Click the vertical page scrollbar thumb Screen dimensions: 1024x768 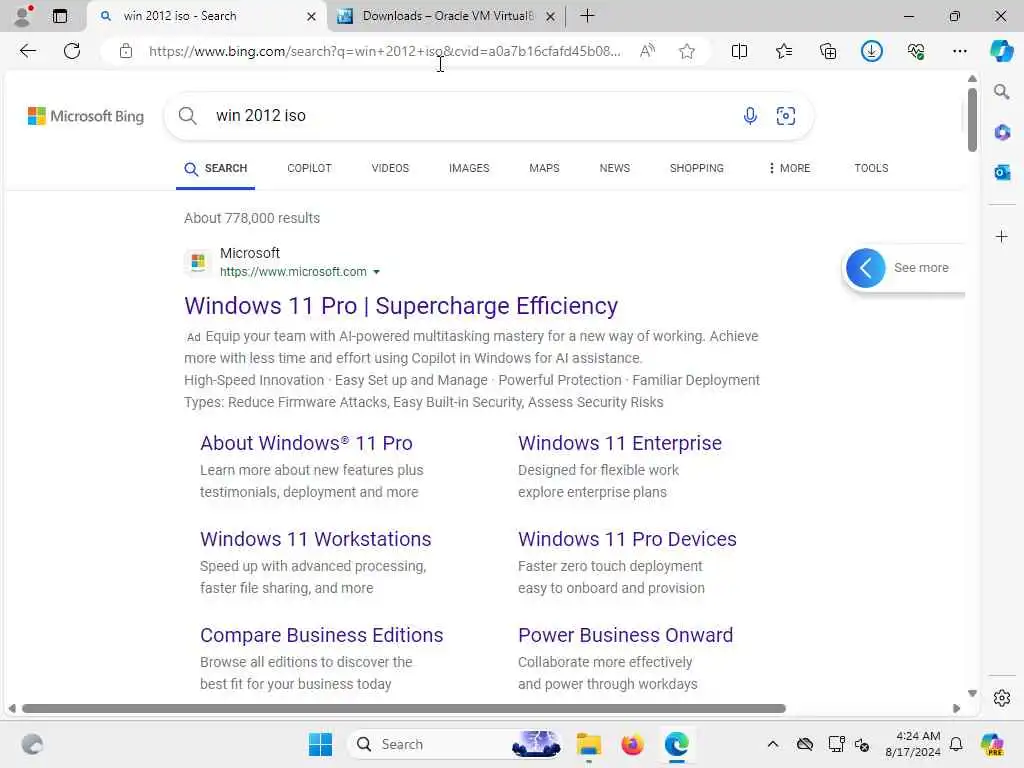click(x=972, y=120)
